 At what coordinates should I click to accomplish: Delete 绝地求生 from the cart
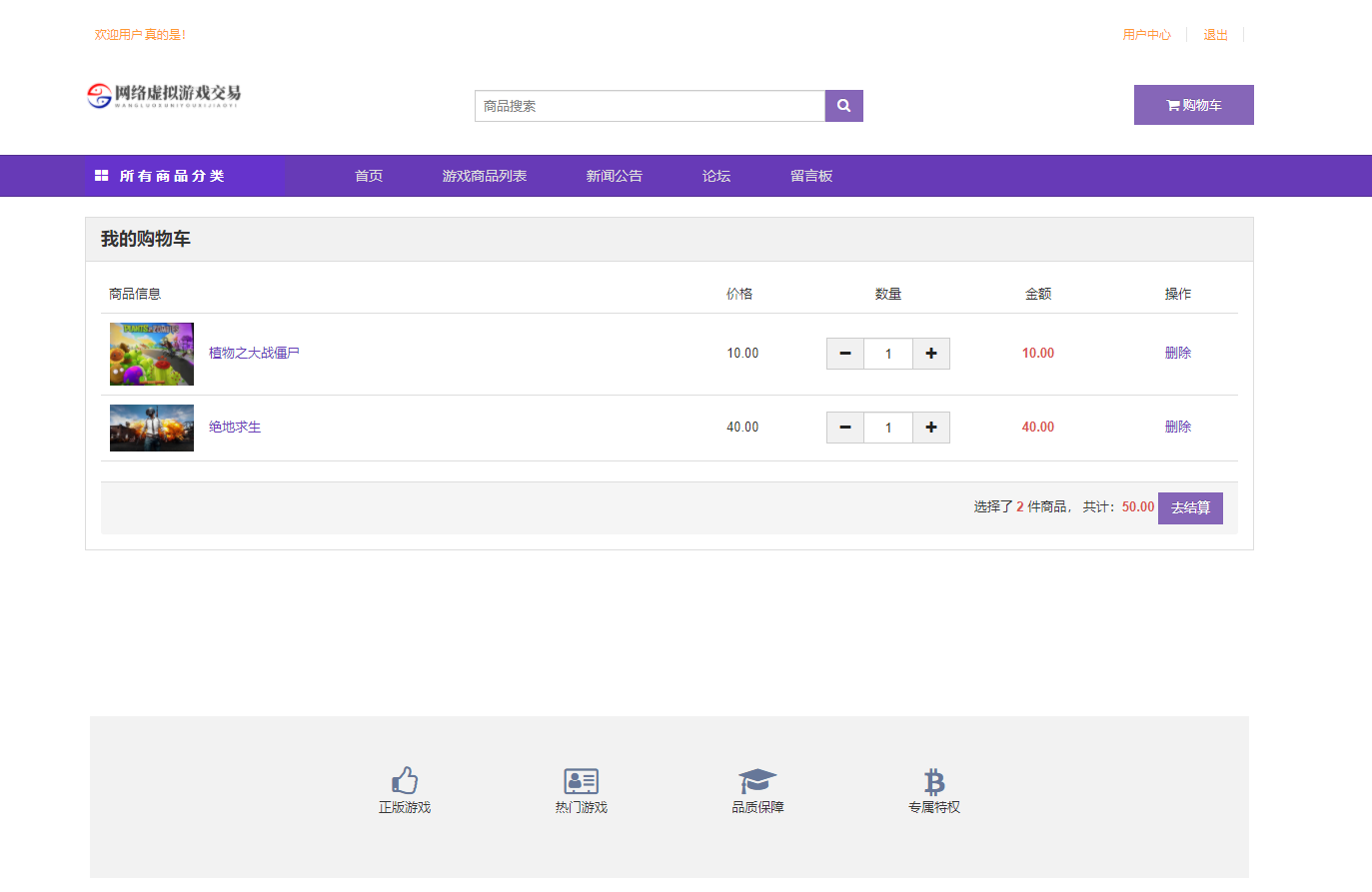pyautogui.click(x=1178, y=427)
